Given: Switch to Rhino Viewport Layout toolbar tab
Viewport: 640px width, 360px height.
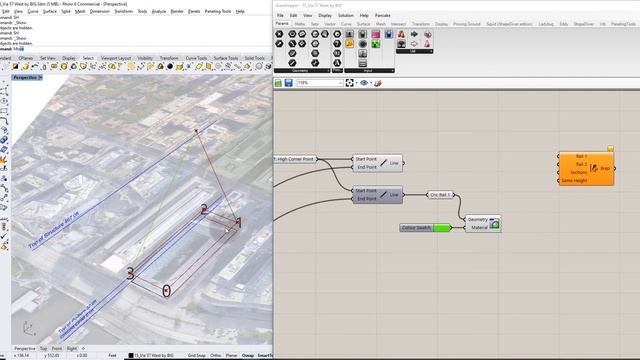Looking at the screenshot, I should point(116,58).
